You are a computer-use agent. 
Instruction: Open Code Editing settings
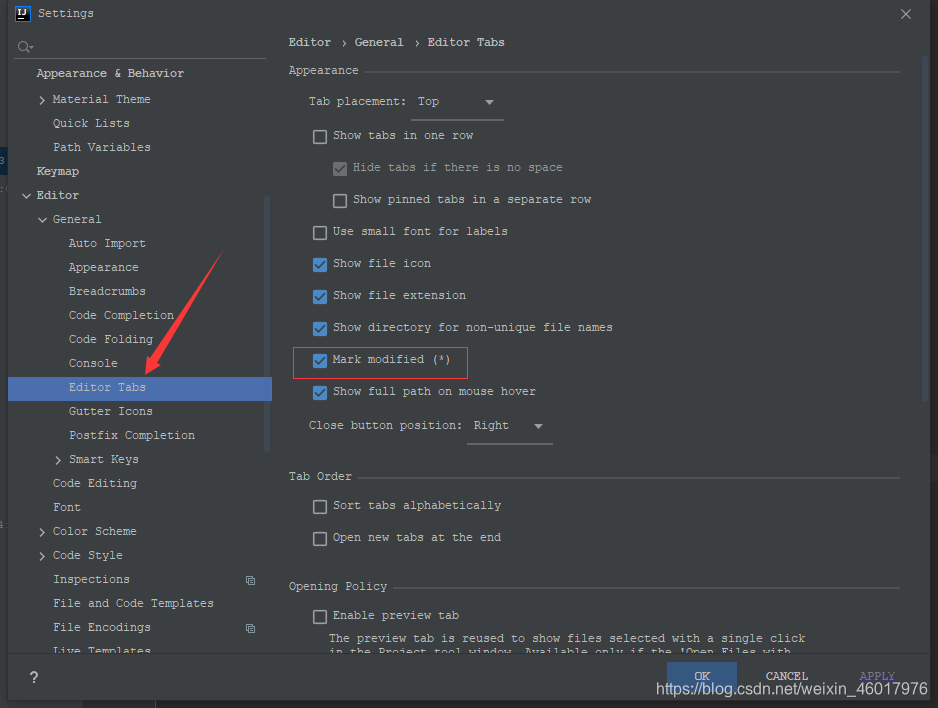[95, 483]
